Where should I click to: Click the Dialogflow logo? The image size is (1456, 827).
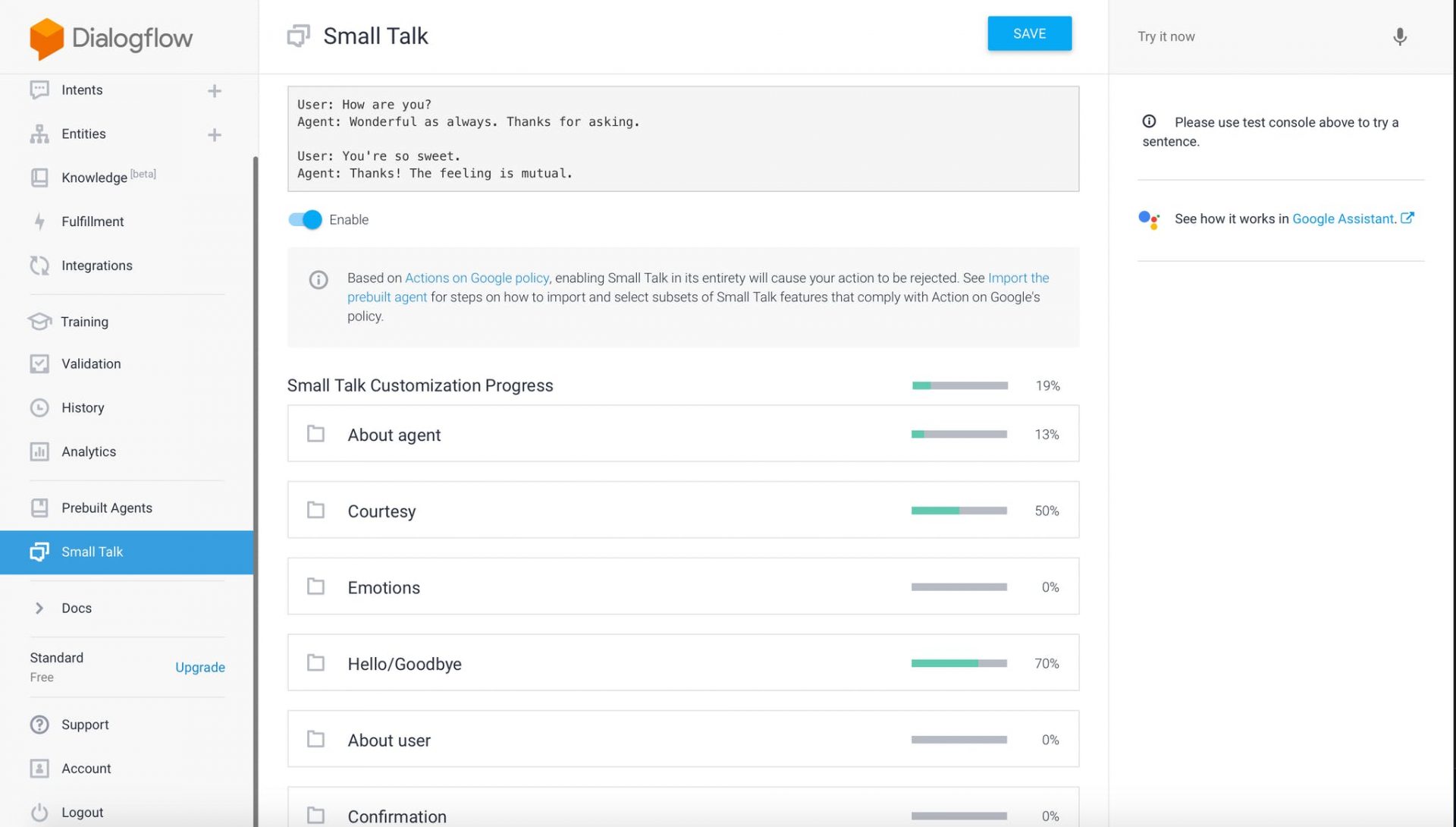coord(109,38)
